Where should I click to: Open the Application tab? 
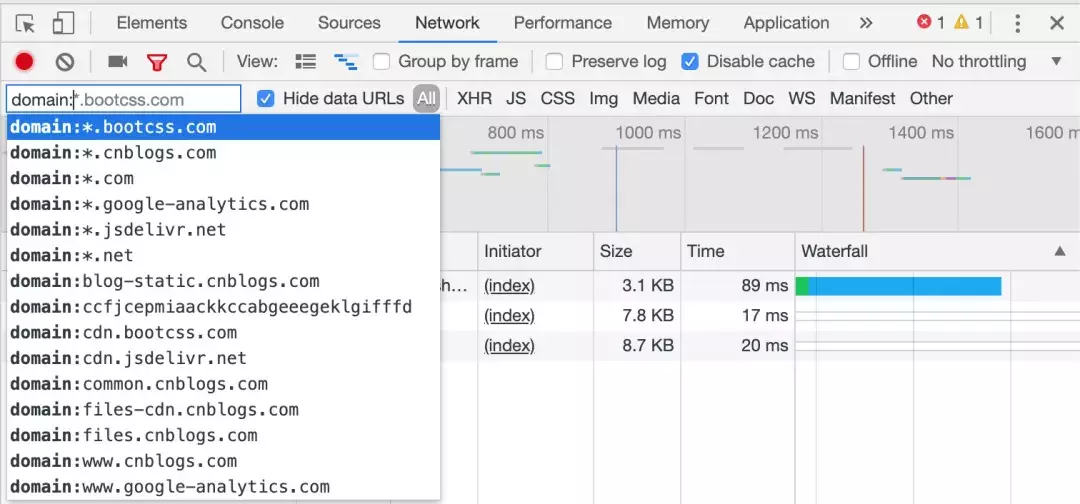click(786, 23)
